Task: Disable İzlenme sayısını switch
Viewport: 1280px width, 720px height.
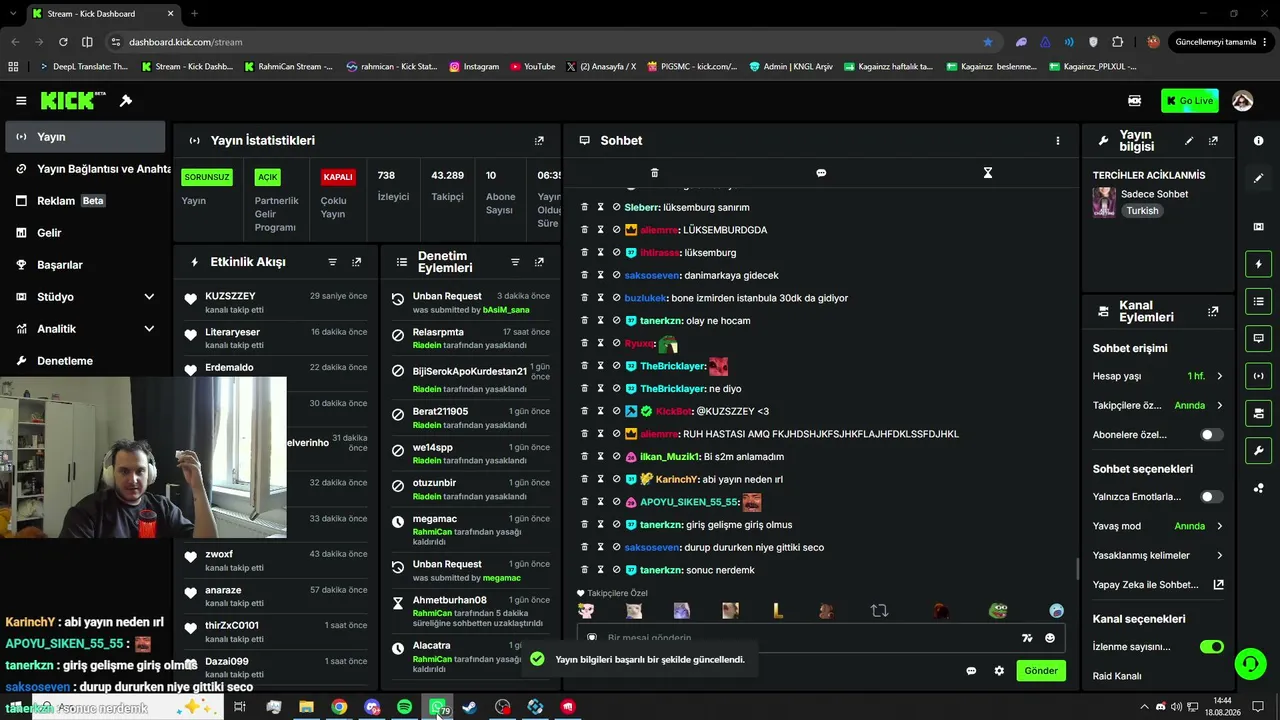Action: (1211, 647)
